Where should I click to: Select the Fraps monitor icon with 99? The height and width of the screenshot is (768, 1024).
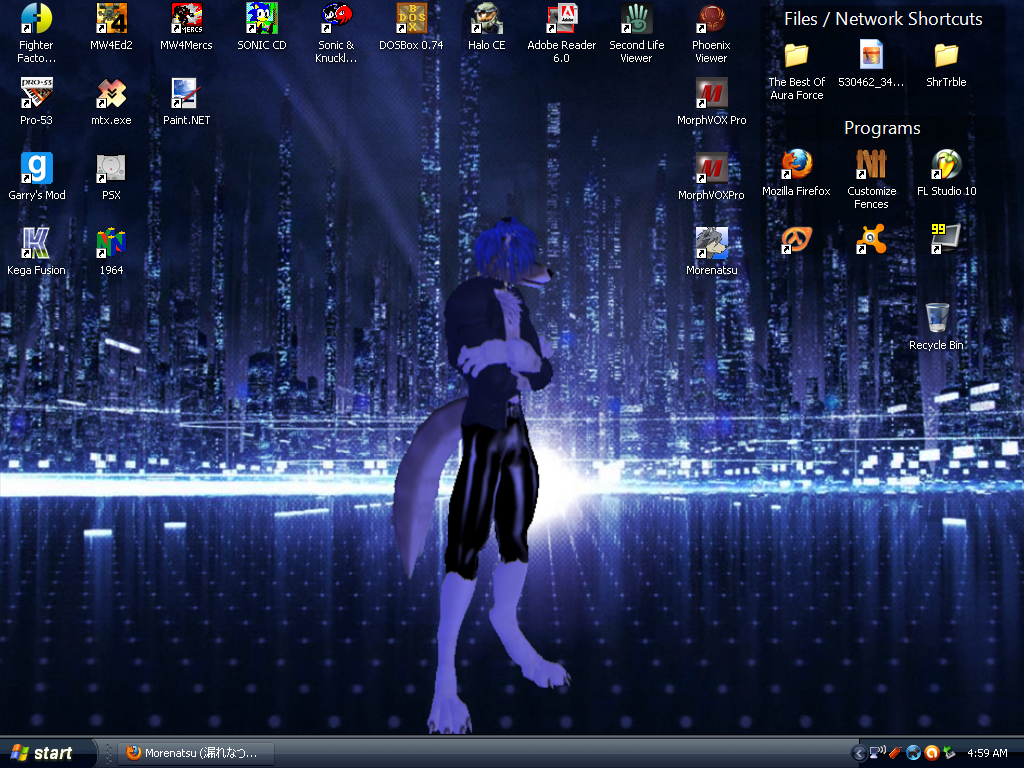pyautogui.click(x=946, y=240)
